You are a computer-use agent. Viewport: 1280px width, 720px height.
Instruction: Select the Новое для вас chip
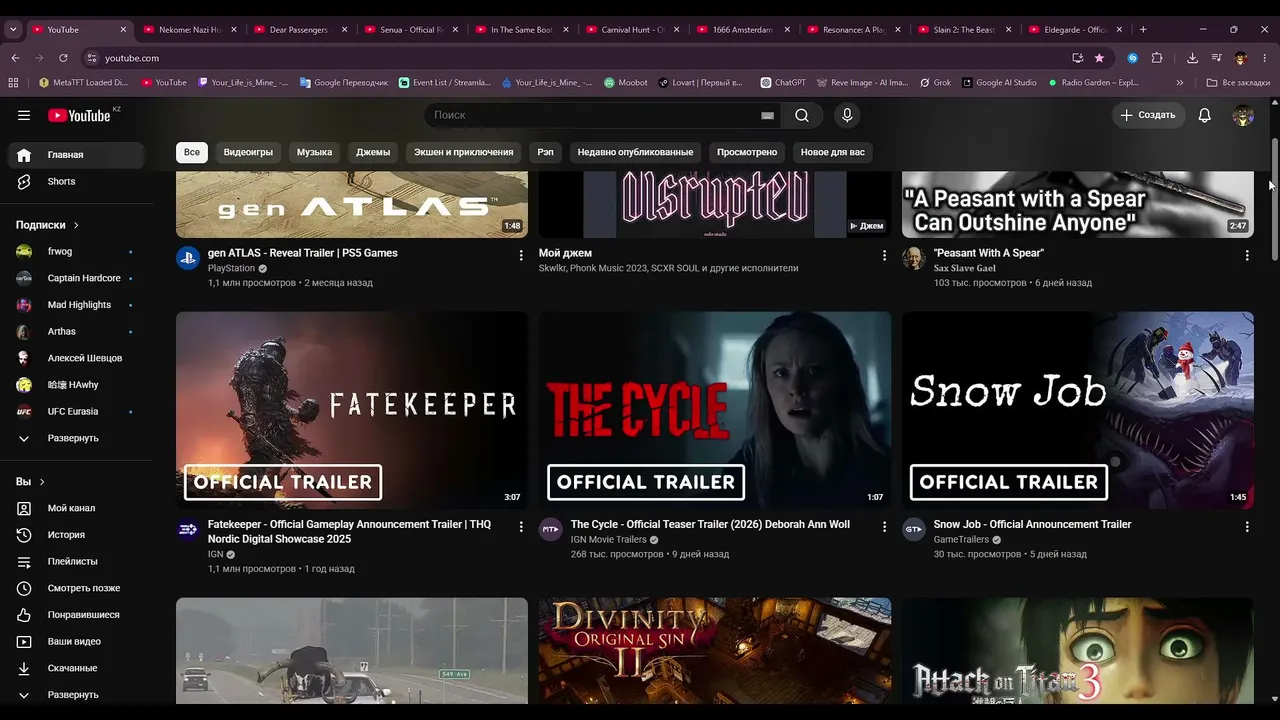pyautogui.click(x=833, y=152)
